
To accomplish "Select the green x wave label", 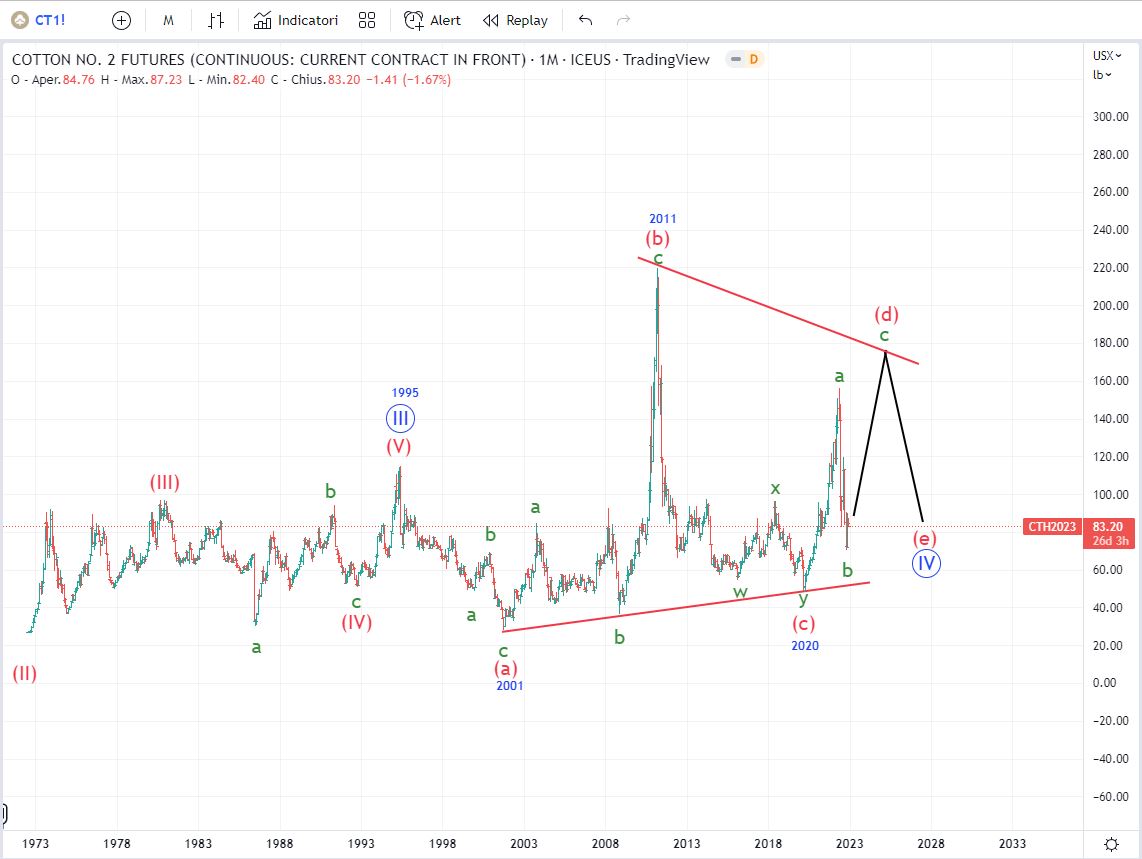I will pyautogui.click(x=775, y=488).
